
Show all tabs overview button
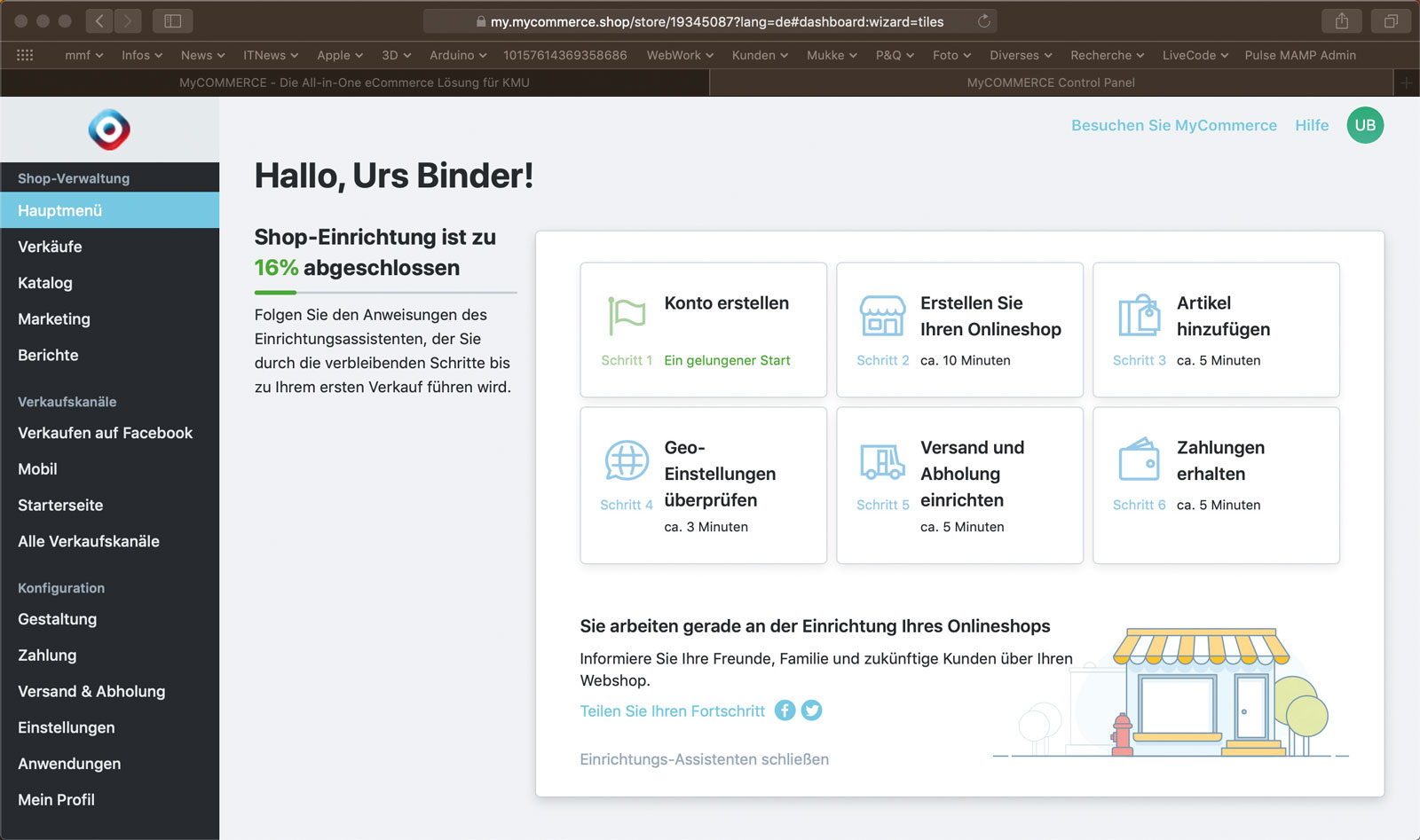pos(1391,20)
